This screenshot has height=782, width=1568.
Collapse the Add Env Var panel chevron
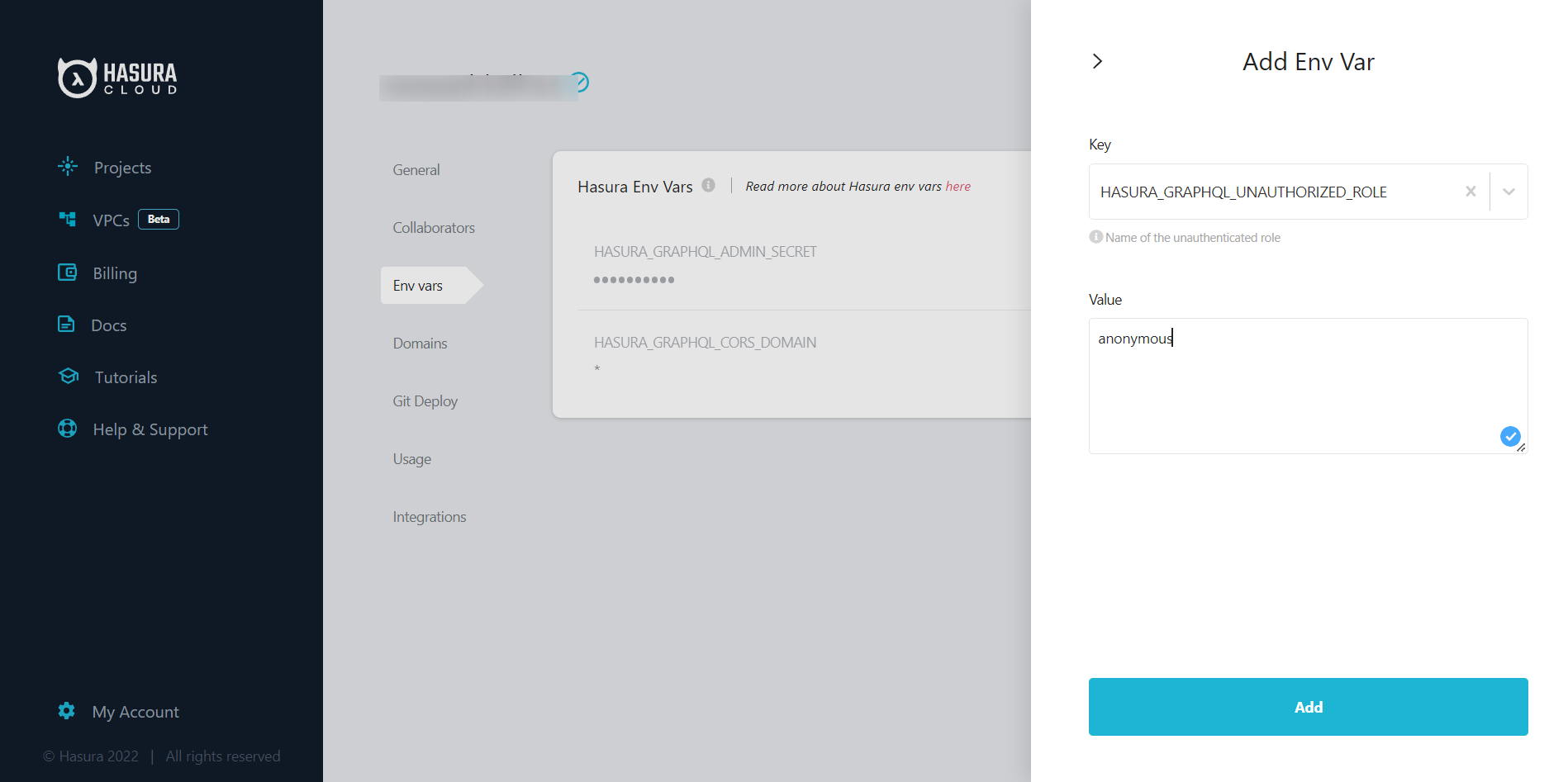pos(1097,61)
